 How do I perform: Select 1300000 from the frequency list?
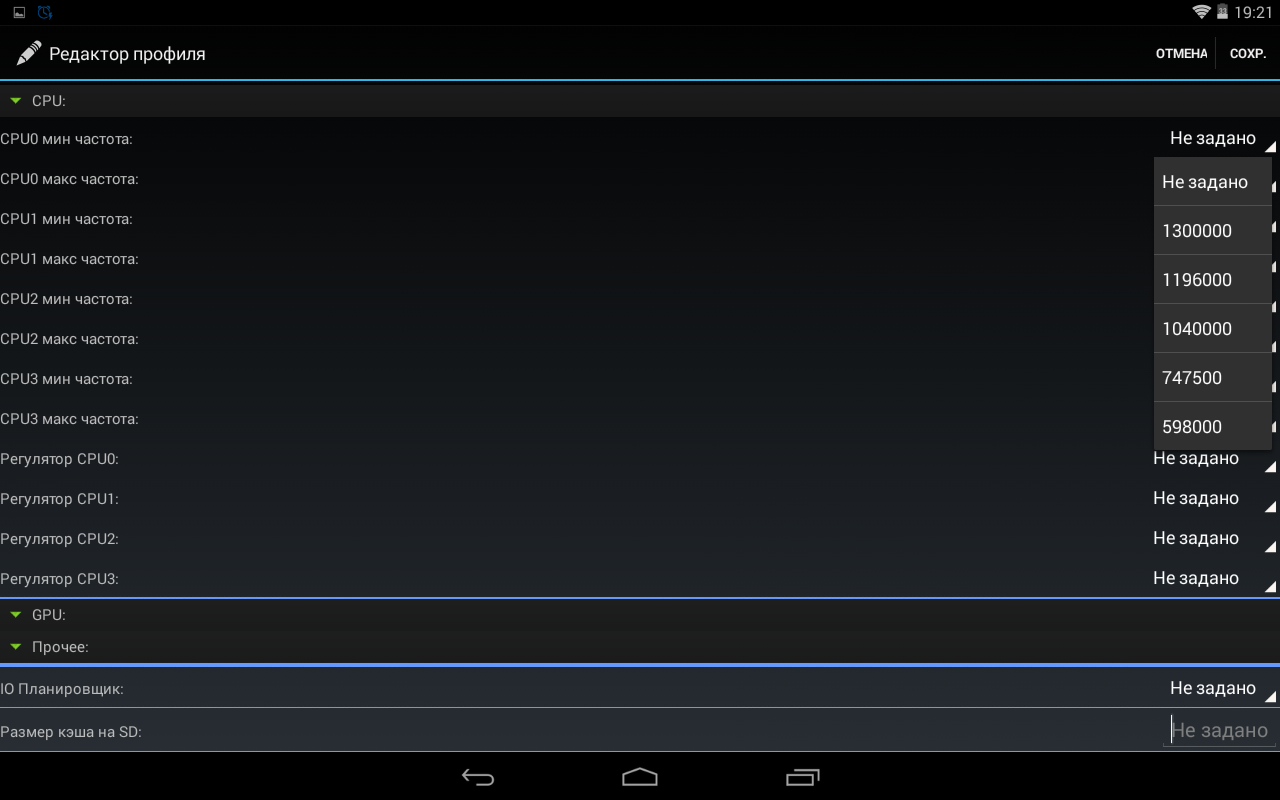tap(1212, 231)
